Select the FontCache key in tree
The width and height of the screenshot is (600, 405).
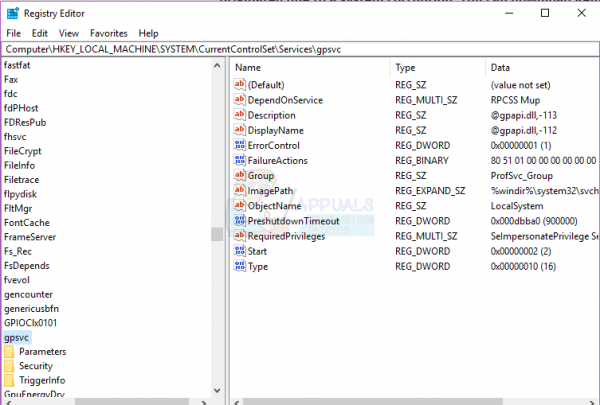pyautogui.click(x=27, y=223)
